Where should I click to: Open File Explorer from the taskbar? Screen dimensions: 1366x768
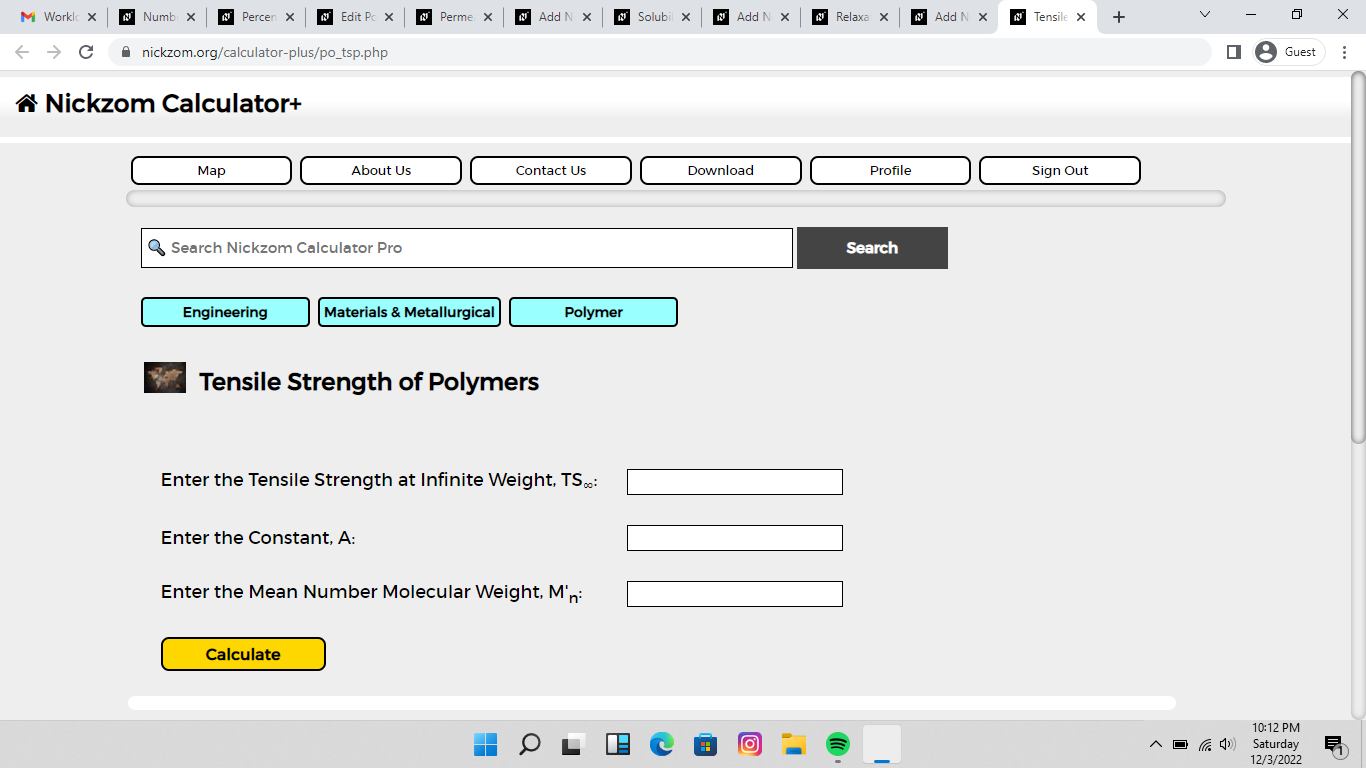pos(794,744)
